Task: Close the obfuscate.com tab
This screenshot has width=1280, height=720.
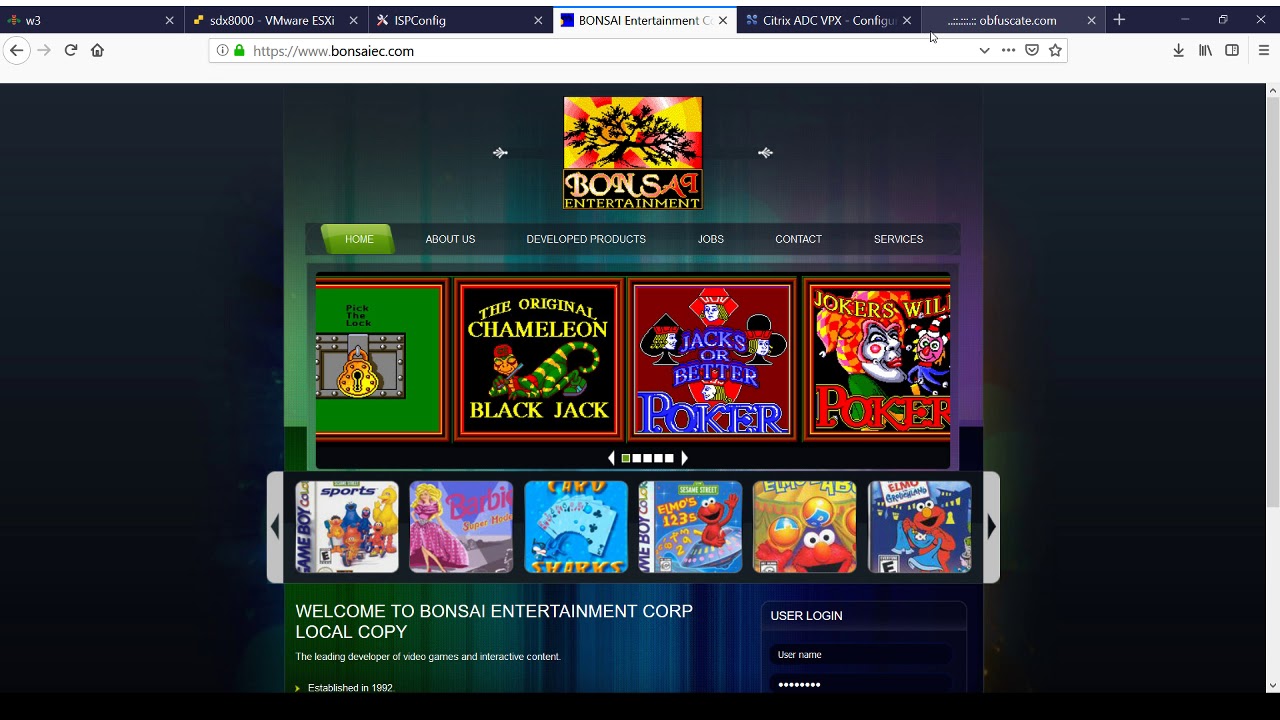Action: pyautogui.click(x=1091, y=20)
